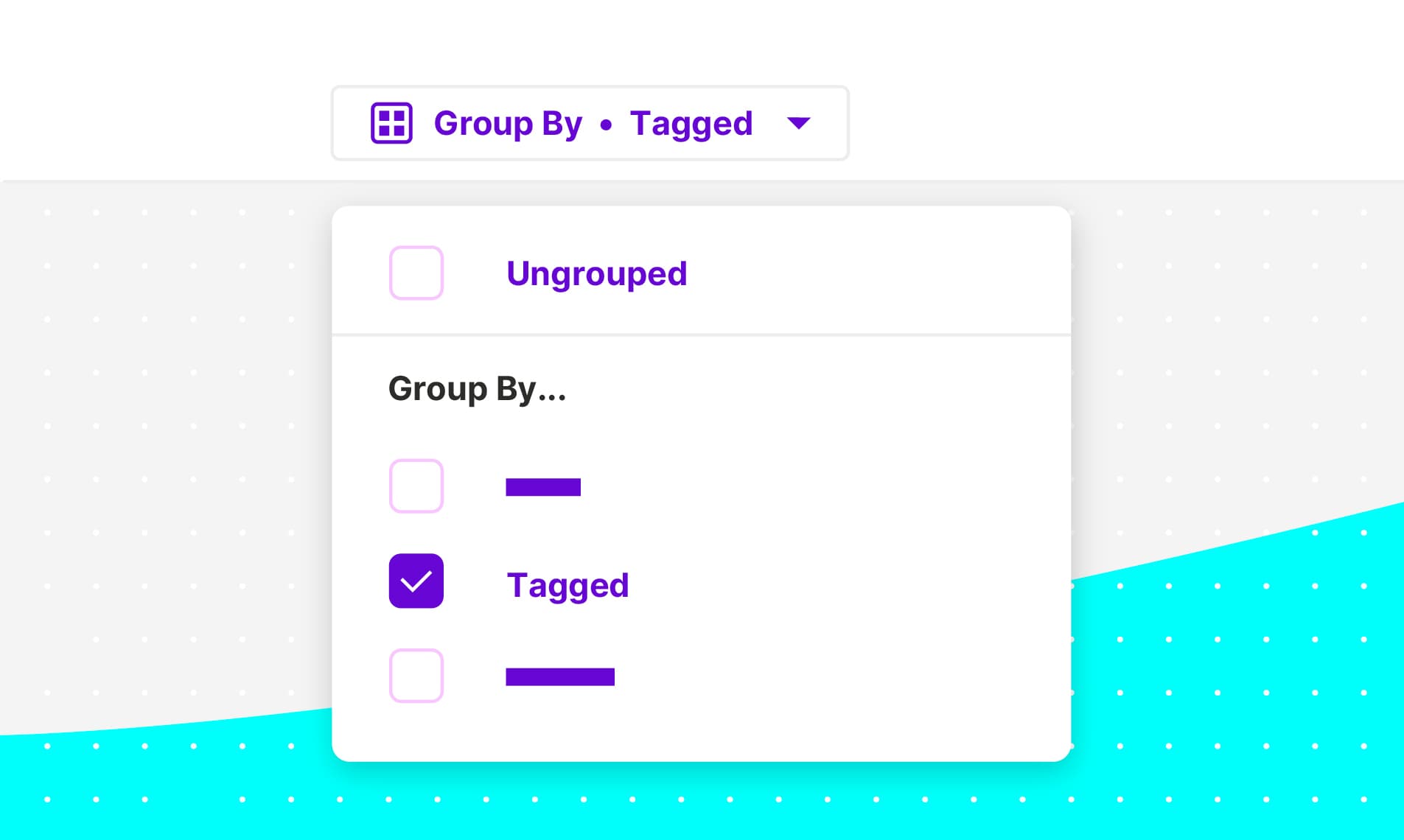
Task: Click the Tagged label in the menu list
Action: pyautogui.click(x=567, y=585)
